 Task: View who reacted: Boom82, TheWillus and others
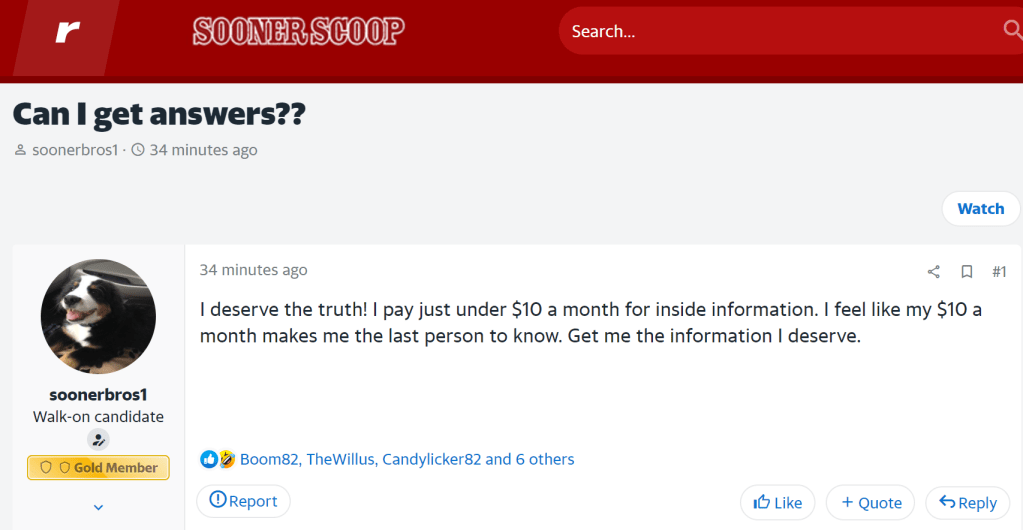tap(407, 460)
